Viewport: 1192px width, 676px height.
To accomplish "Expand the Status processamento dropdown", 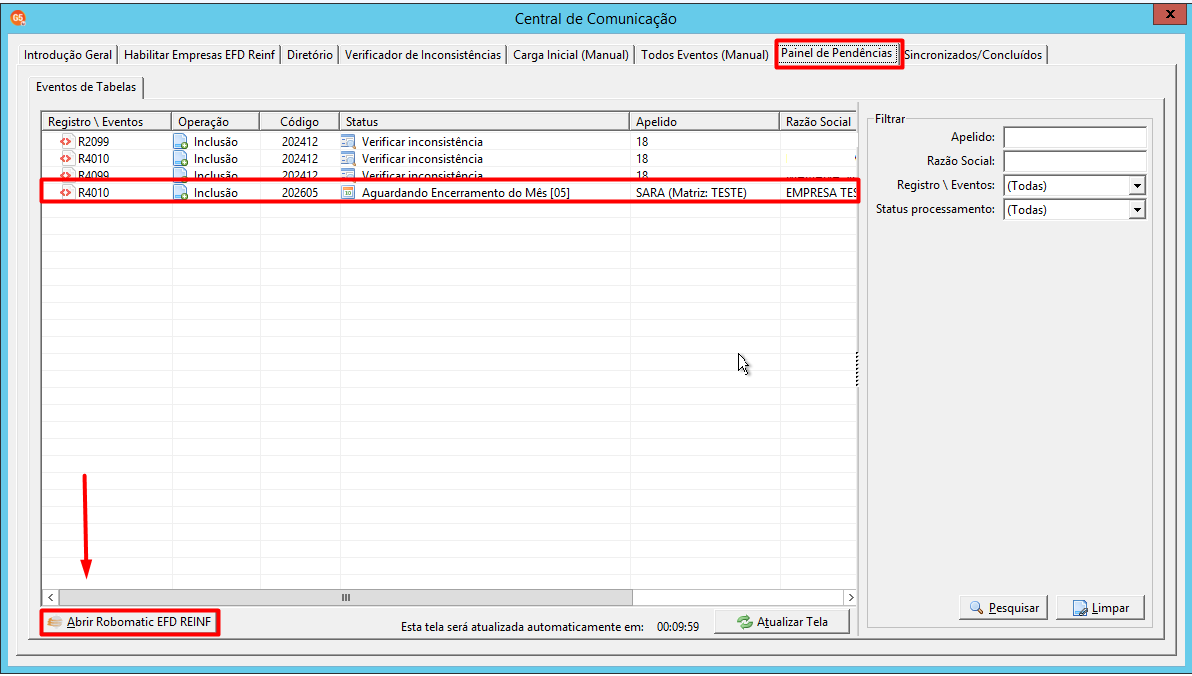I will coord(1137,210).
